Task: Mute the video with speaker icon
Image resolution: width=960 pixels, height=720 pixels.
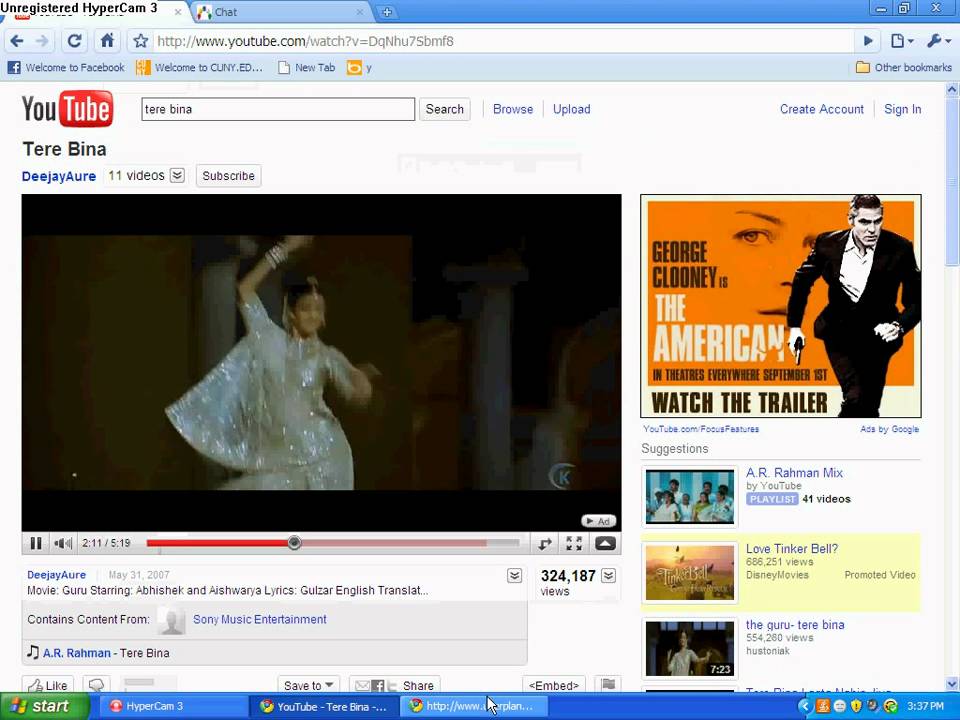Action: (x=62, y=543)
